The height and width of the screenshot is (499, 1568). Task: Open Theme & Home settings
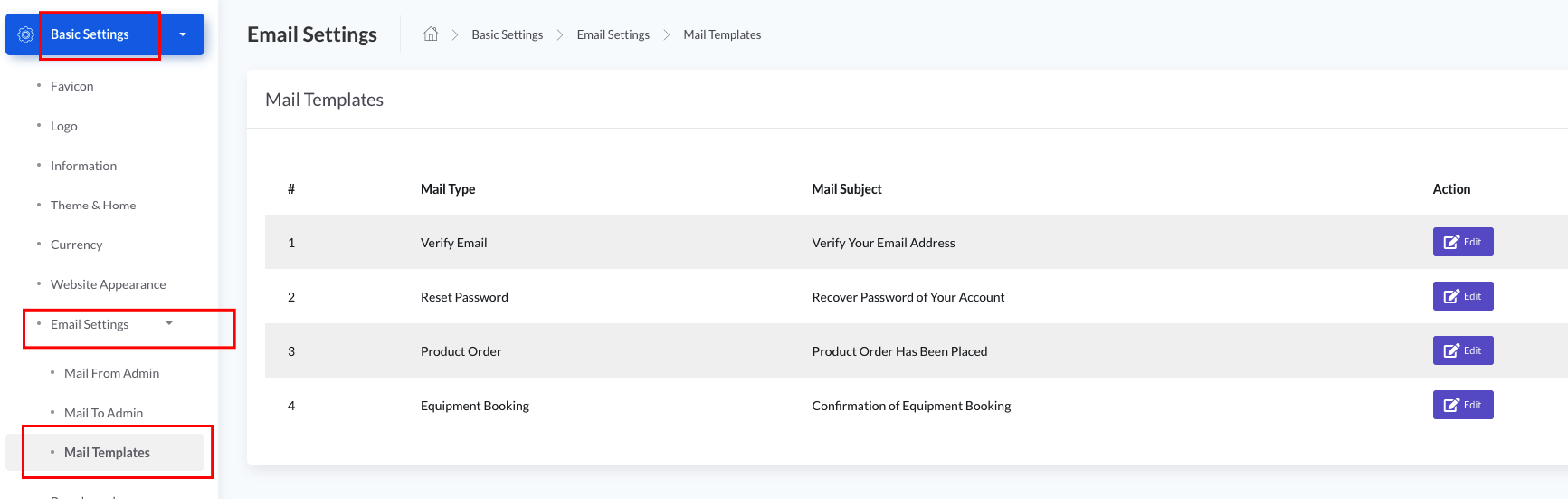pos(93,206)
